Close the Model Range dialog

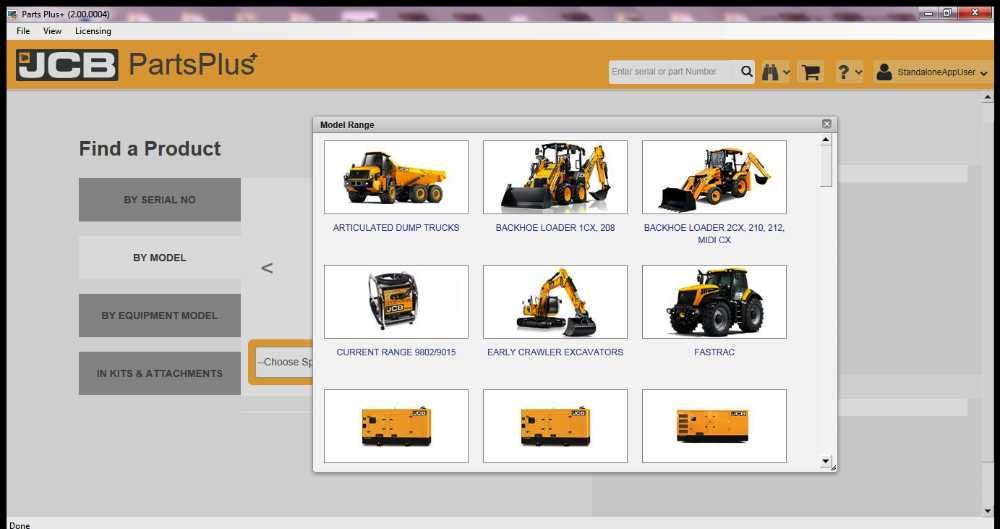pos(827,124)
